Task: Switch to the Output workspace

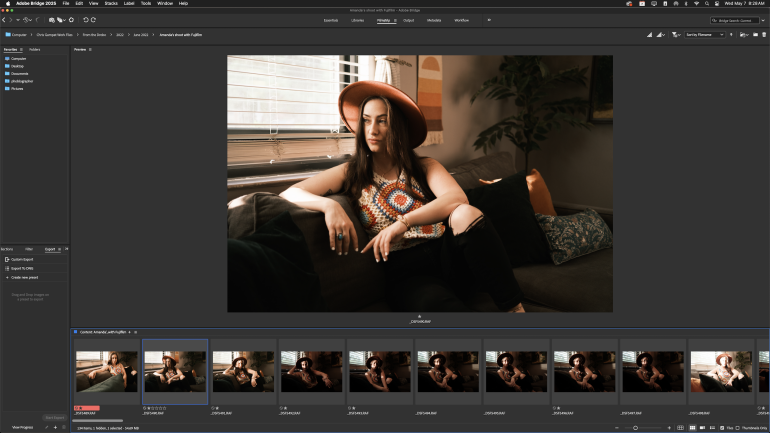Action: (409, 20)
